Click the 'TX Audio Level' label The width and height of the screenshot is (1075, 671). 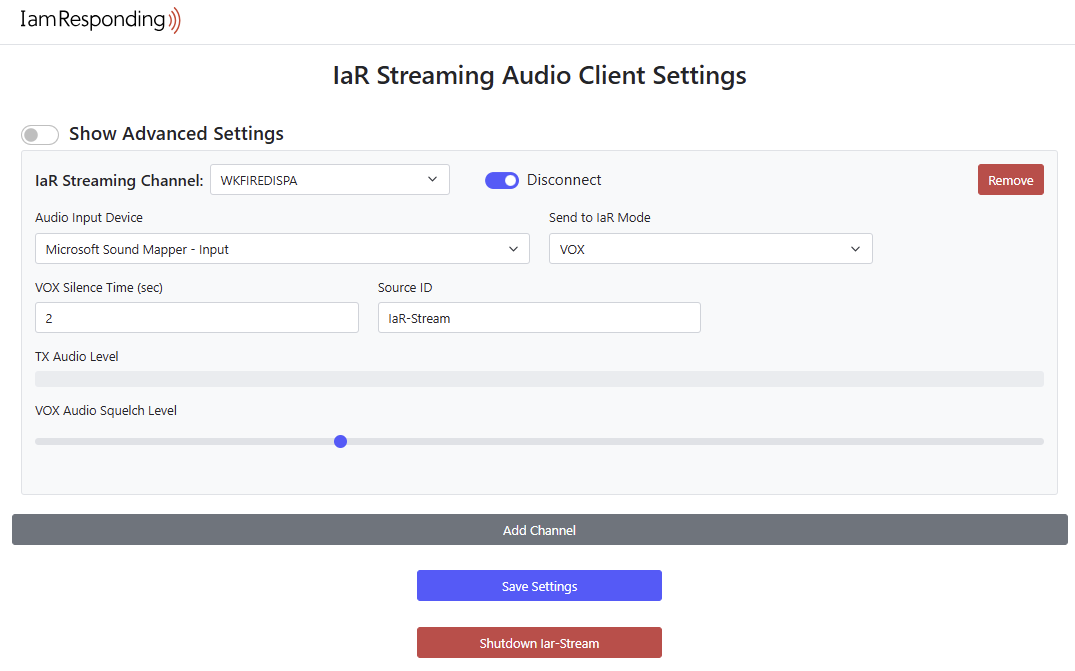(77, 356)
